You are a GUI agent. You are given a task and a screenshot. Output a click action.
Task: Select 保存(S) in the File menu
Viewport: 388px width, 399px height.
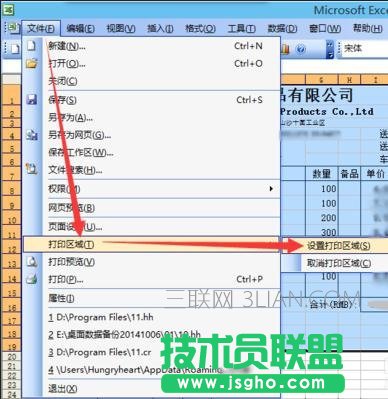point(151,99)
